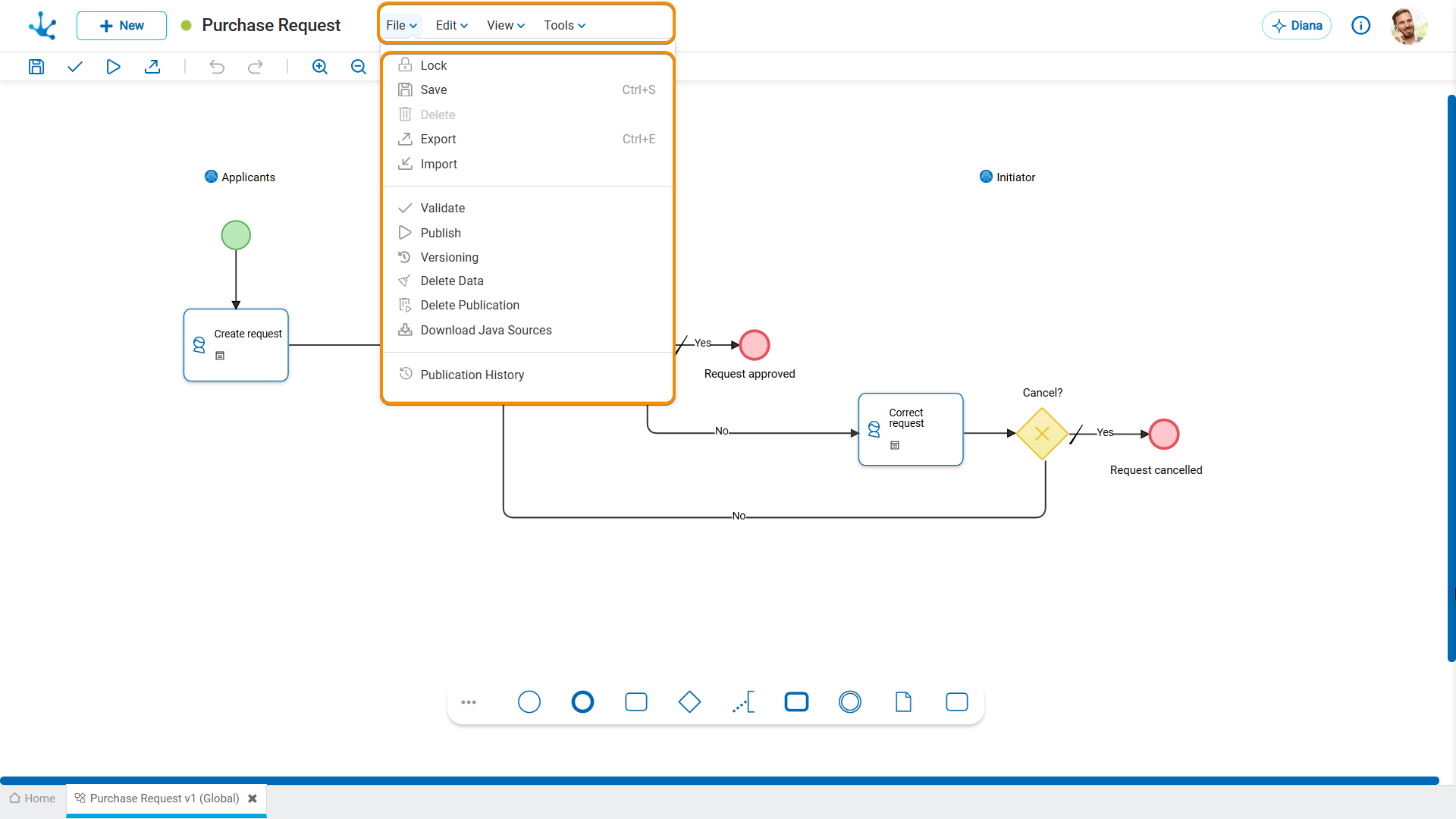Expand the View menu
Viewport: 1456px width, 819px height.
(505, 26)
